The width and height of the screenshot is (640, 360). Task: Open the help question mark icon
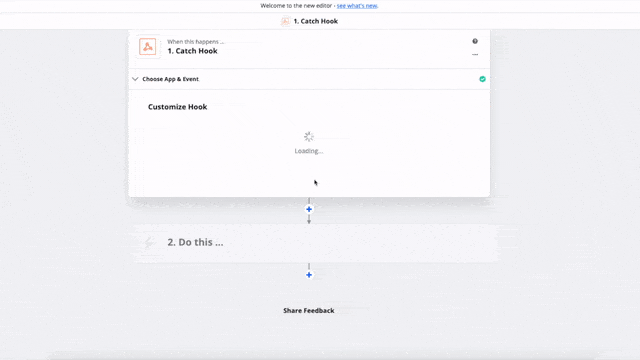[x=475, y=41]
